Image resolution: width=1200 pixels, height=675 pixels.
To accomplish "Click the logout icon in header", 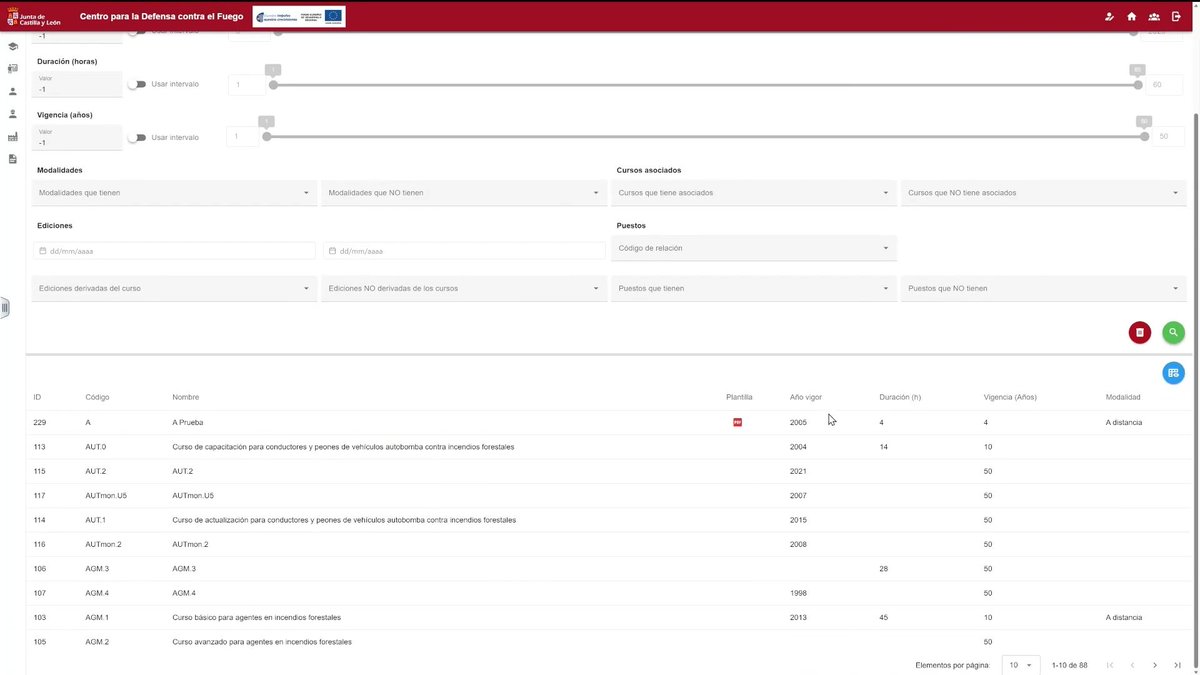I will tap(1176, 16).
